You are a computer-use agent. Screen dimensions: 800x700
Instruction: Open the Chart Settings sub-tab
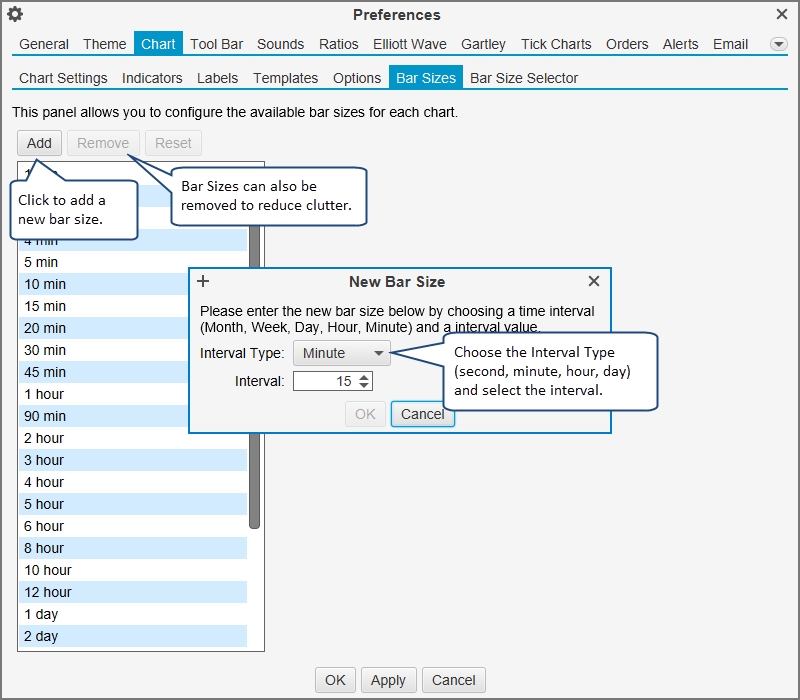coord(63,78)
